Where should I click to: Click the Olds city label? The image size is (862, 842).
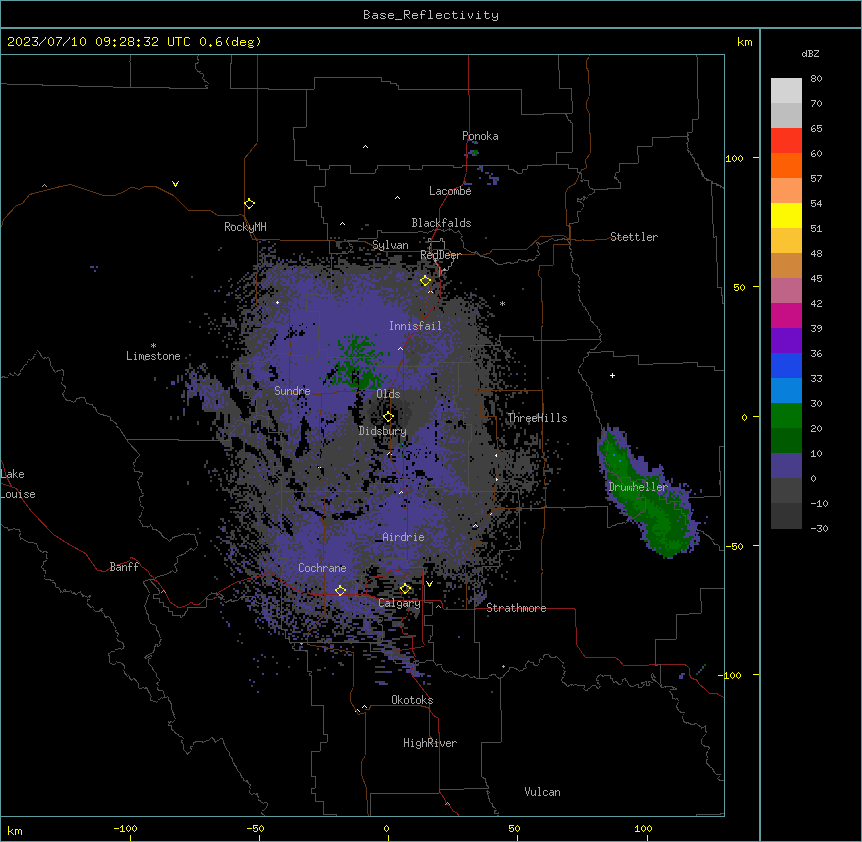click(x=388, y=394)
